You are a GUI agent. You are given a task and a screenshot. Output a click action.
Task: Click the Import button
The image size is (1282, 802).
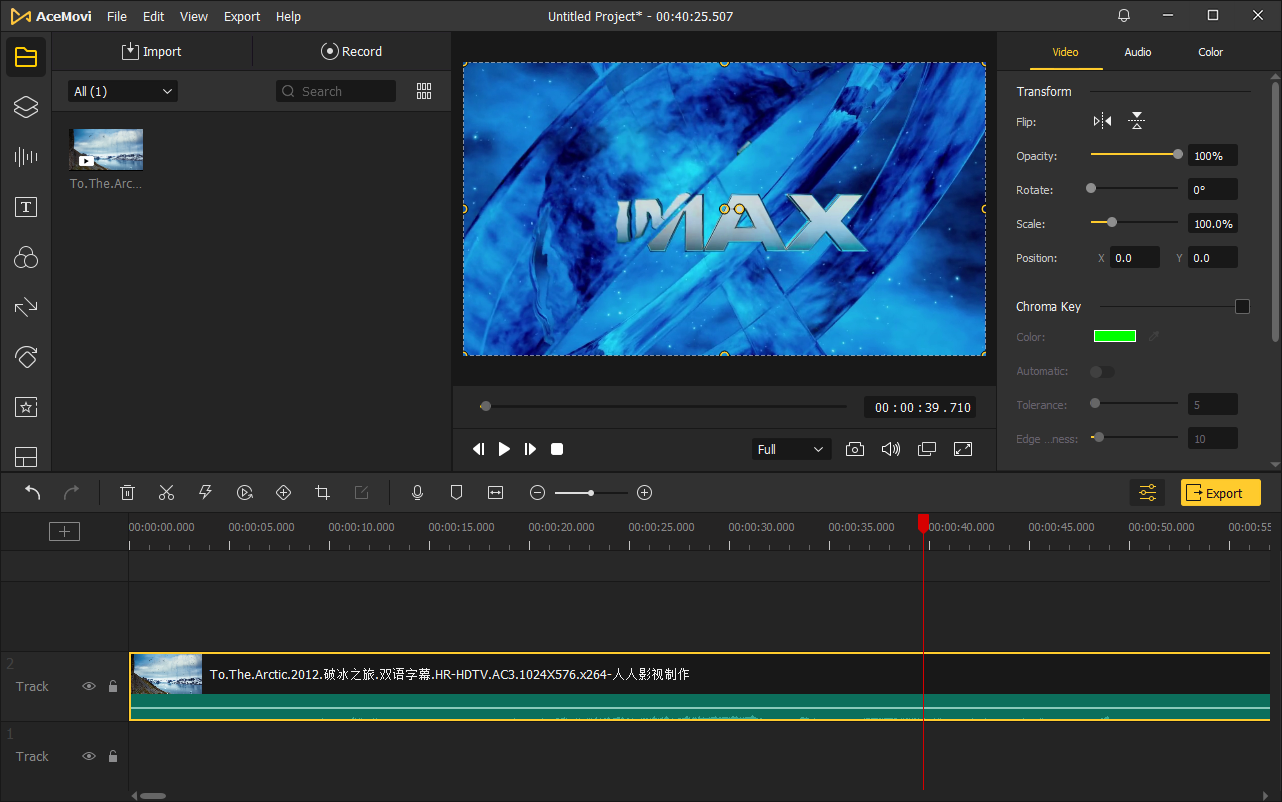click(152, 51)
